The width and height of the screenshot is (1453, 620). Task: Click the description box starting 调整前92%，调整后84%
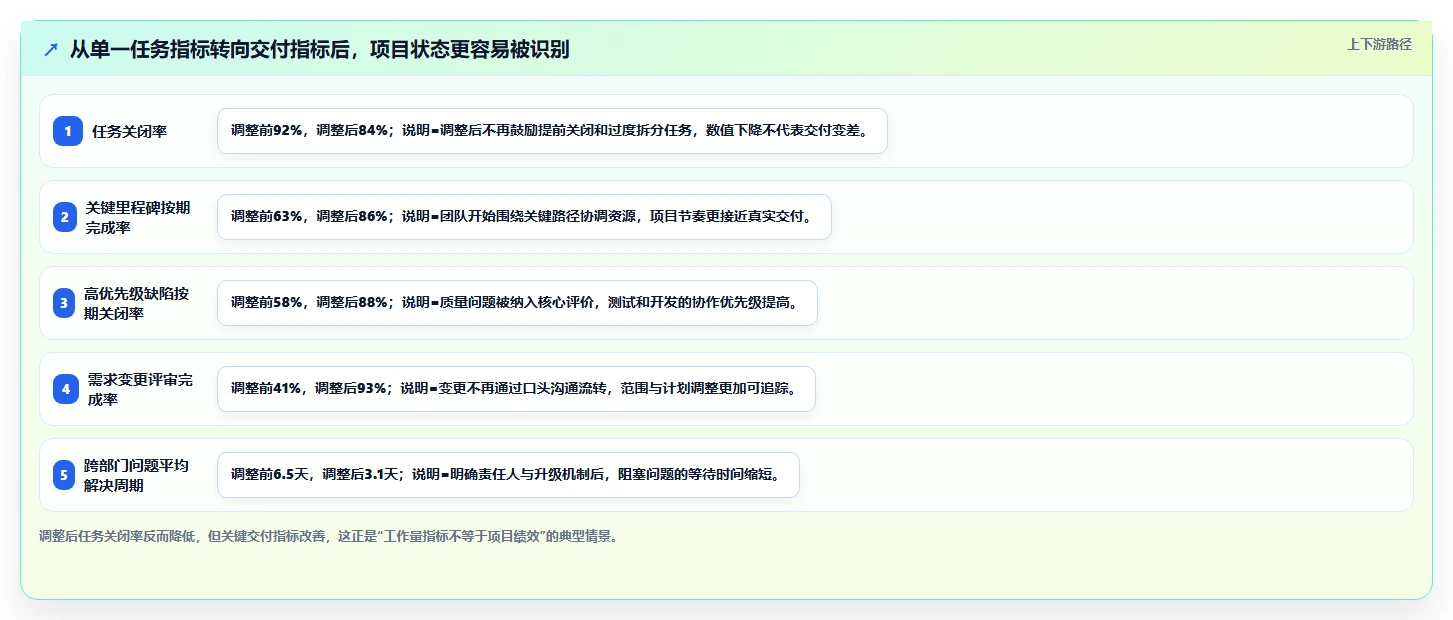point(552,131)
